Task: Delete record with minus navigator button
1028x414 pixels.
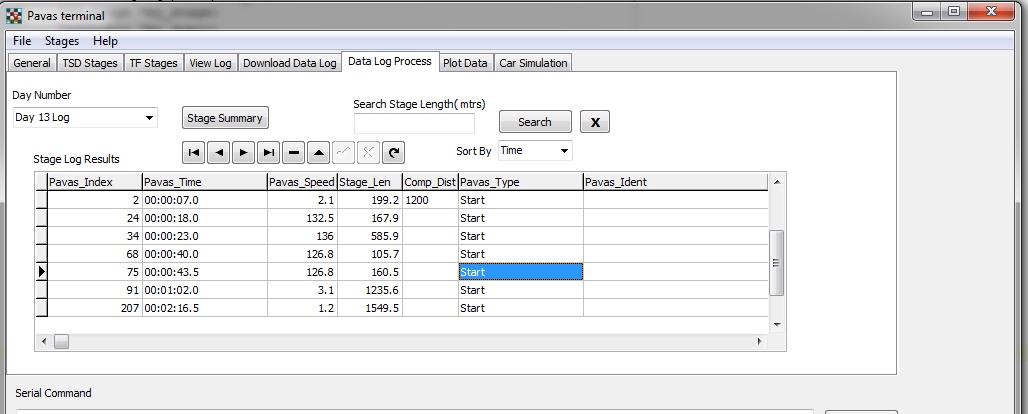Action: [x=293, y=153]
